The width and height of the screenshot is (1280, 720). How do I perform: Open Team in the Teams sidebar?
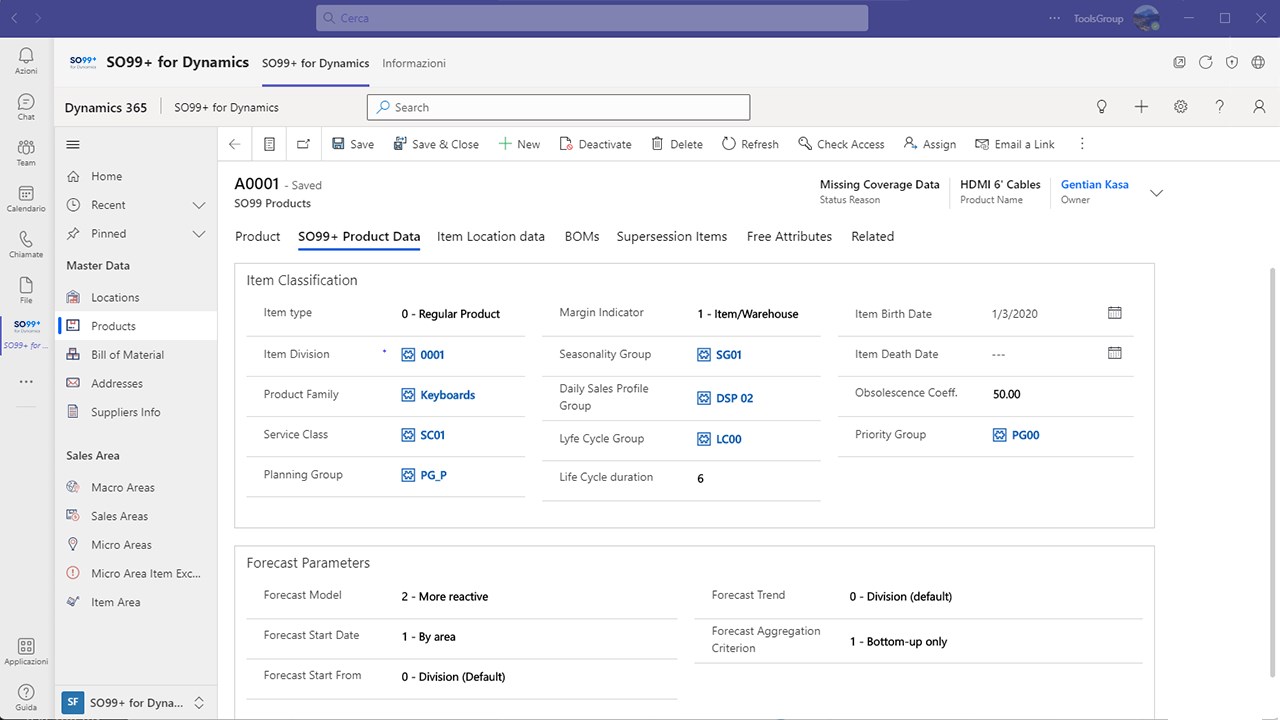coord(26,152)
